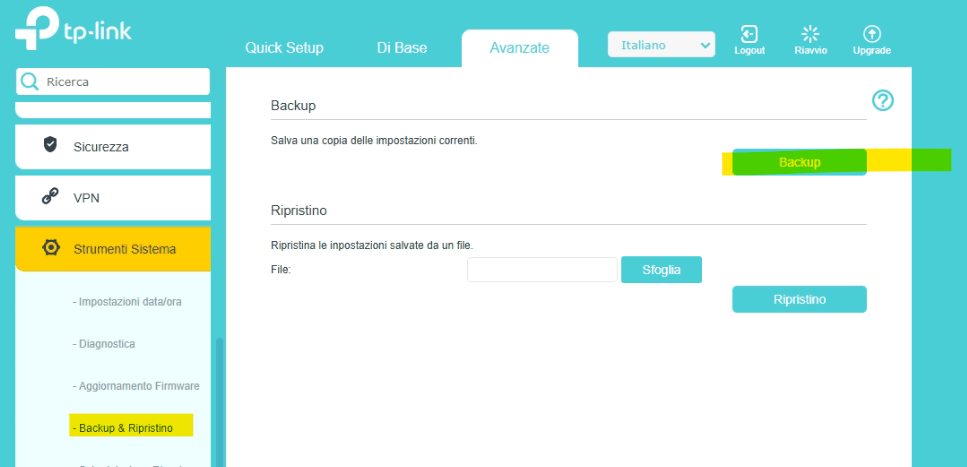Switch to the Di Base tab
The height and width of the screenshot is (467, 967).
pyautogui.click(x=402, y=48)
